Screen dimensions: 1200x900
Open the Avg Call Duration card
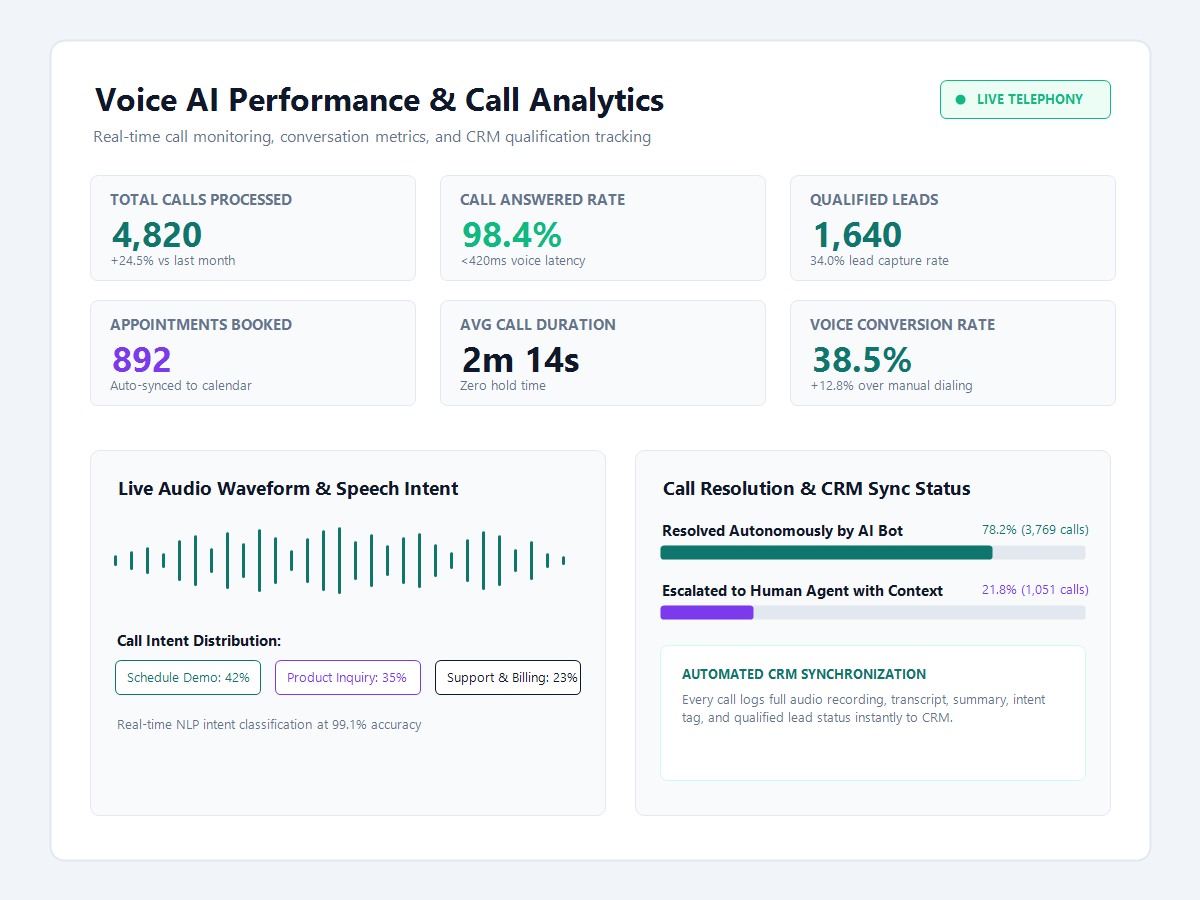click(603, 353)
